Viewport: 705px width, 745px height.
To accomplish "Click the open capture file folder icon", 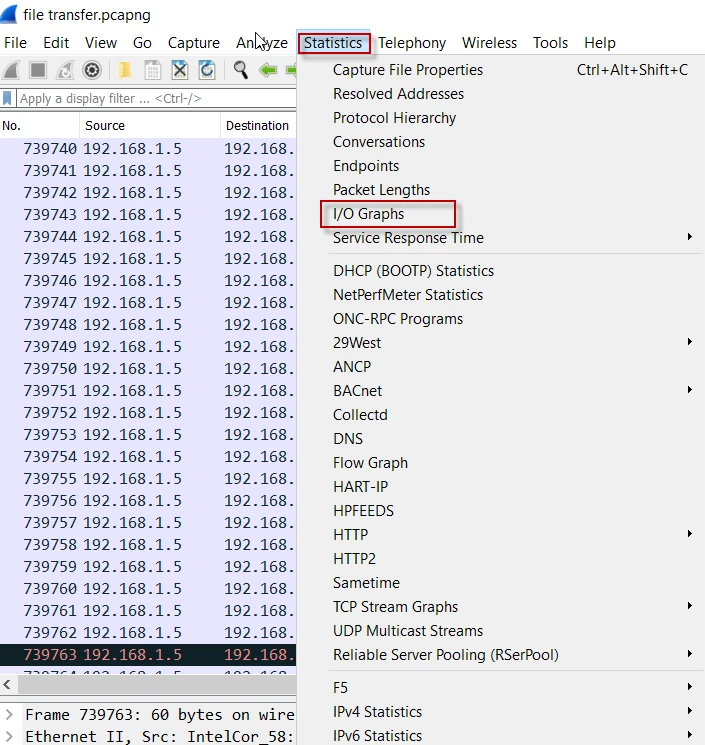I will coord(125,70).
